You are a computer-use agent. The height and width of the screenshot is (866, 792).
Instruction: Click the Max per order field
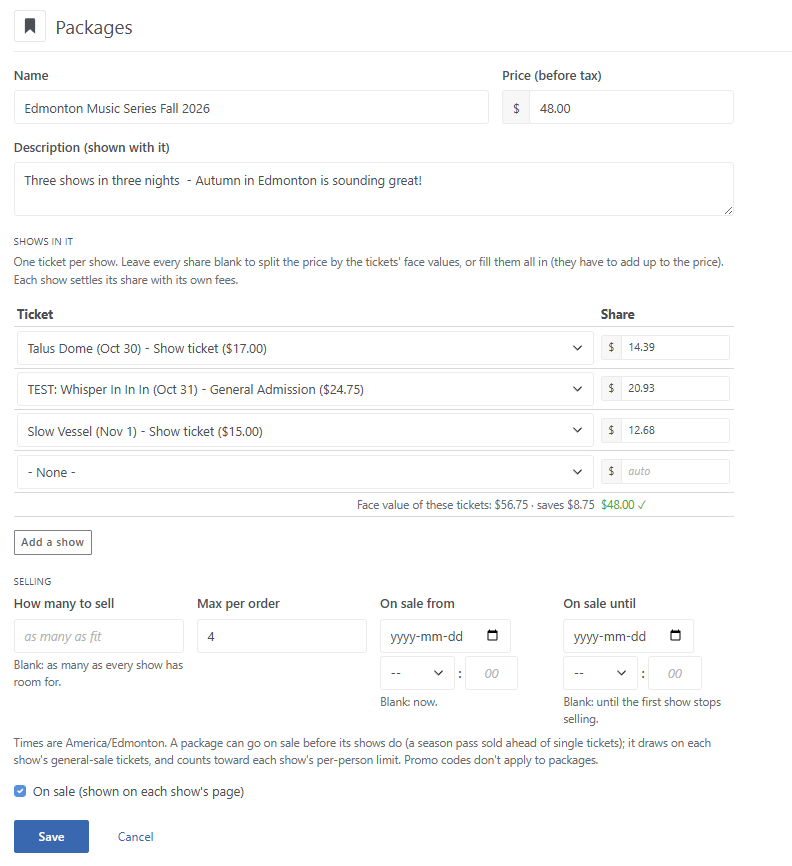tap(282, 636)
